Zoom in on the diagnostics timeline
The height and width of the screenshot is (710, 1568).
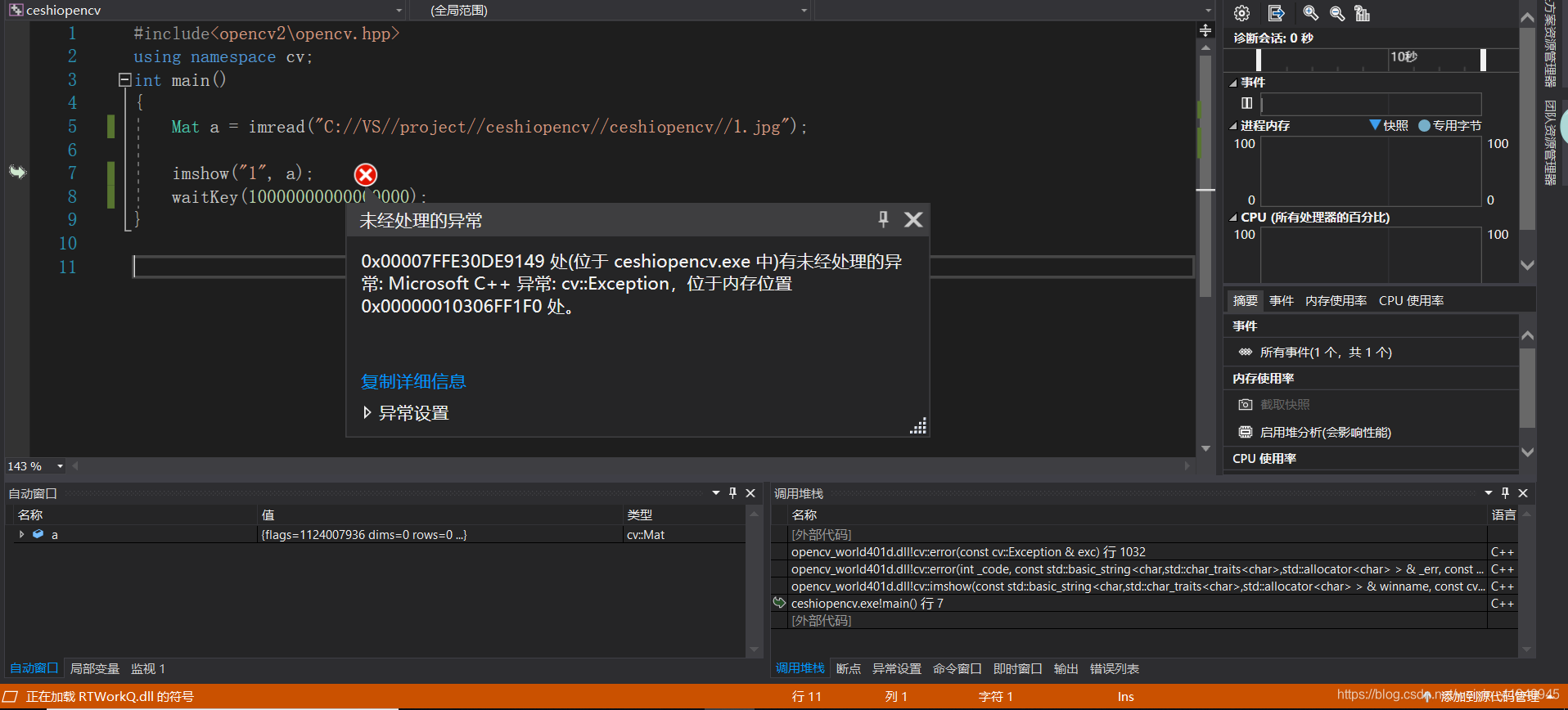tap(1310, 13)
